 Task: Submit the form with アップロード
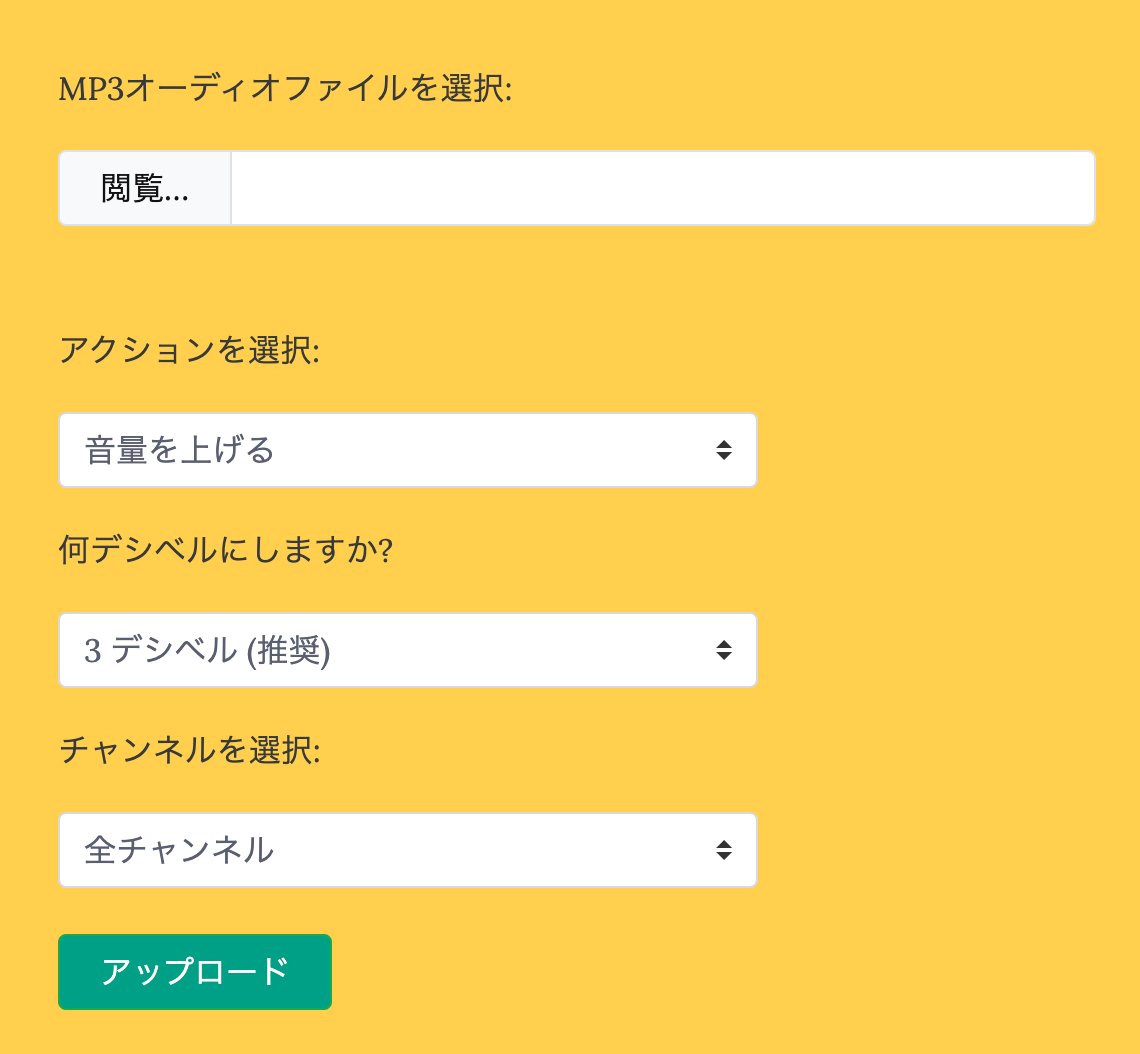[195, 972]
